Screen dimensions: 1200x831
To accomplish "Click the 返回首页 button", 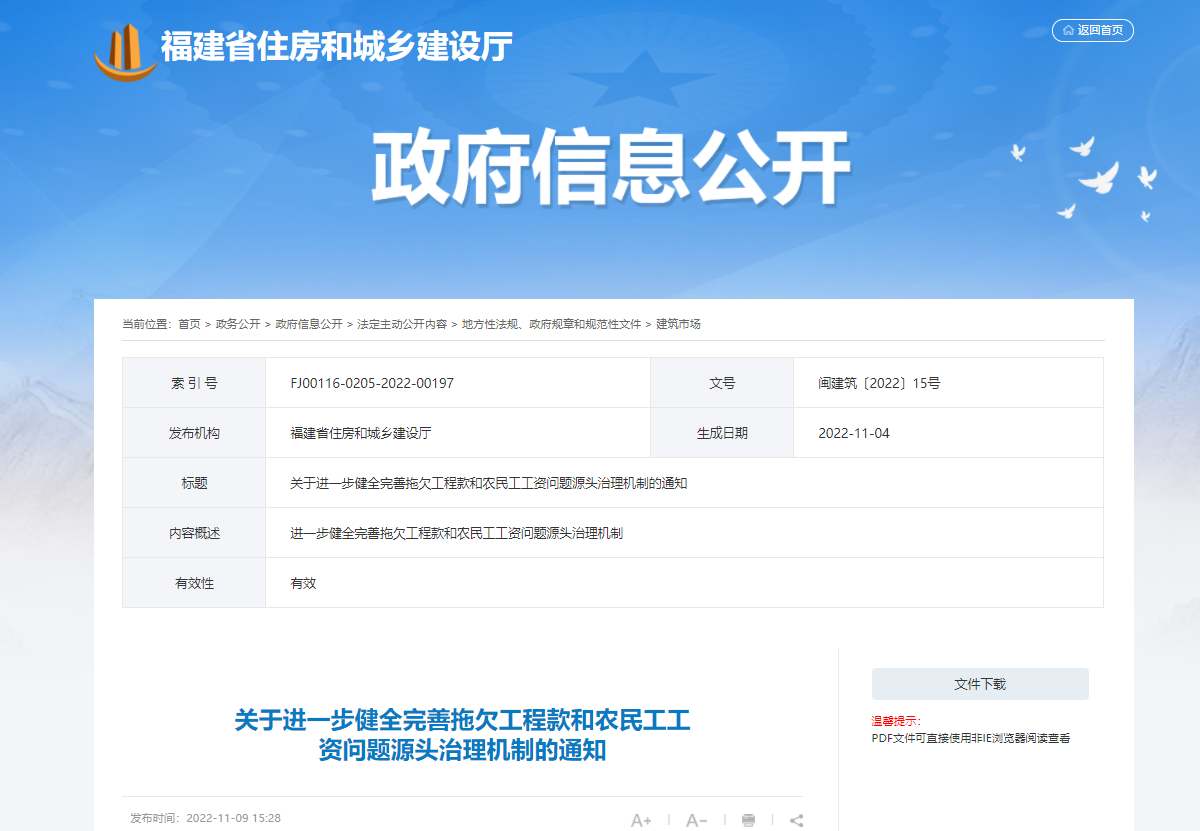I will coord(1094,31).
